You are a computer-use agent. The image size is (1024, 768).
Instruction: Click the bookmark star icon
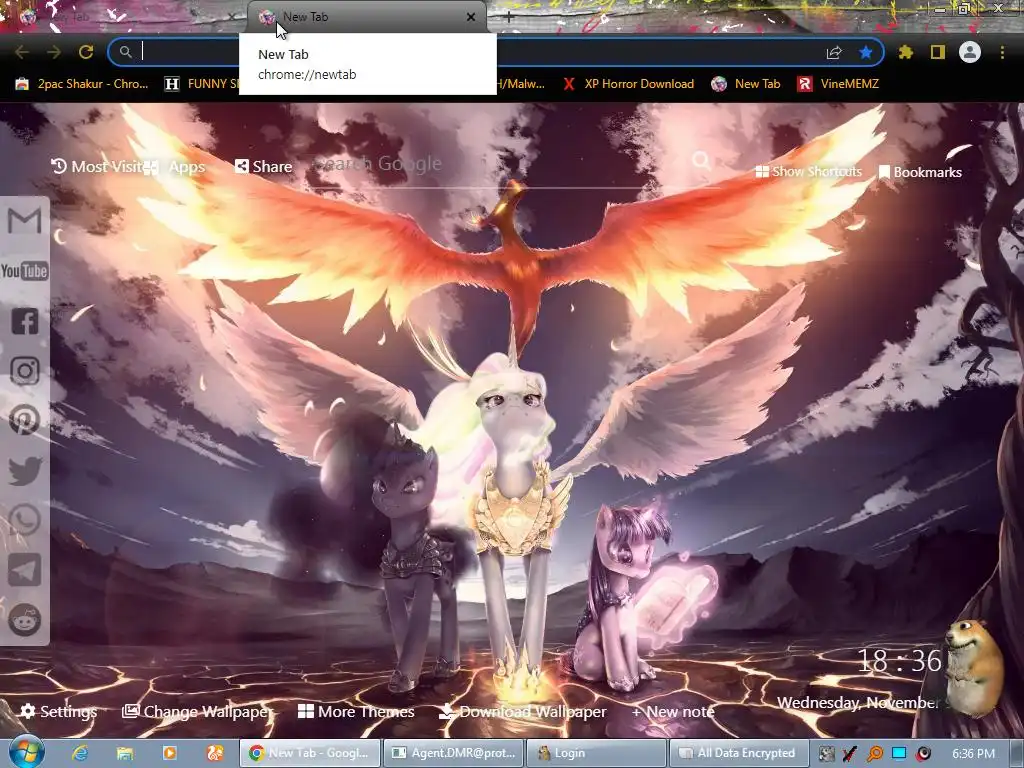[x=866, y=52]
